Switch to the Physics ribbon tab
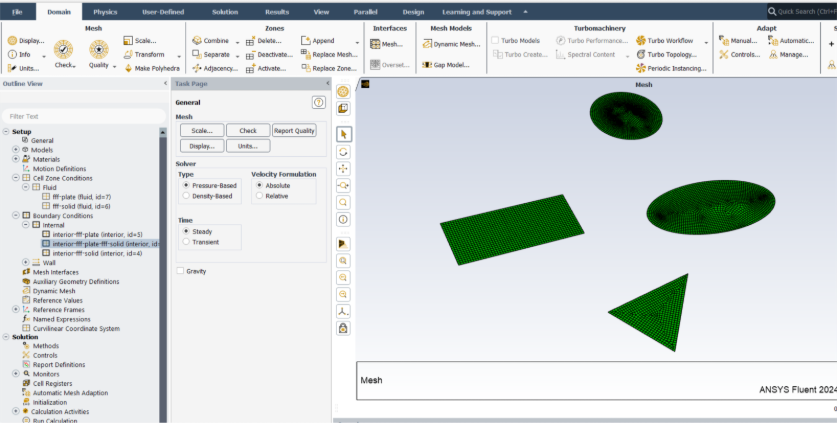Viewport: 837px width, 423px height. click(x=105, y=11)
